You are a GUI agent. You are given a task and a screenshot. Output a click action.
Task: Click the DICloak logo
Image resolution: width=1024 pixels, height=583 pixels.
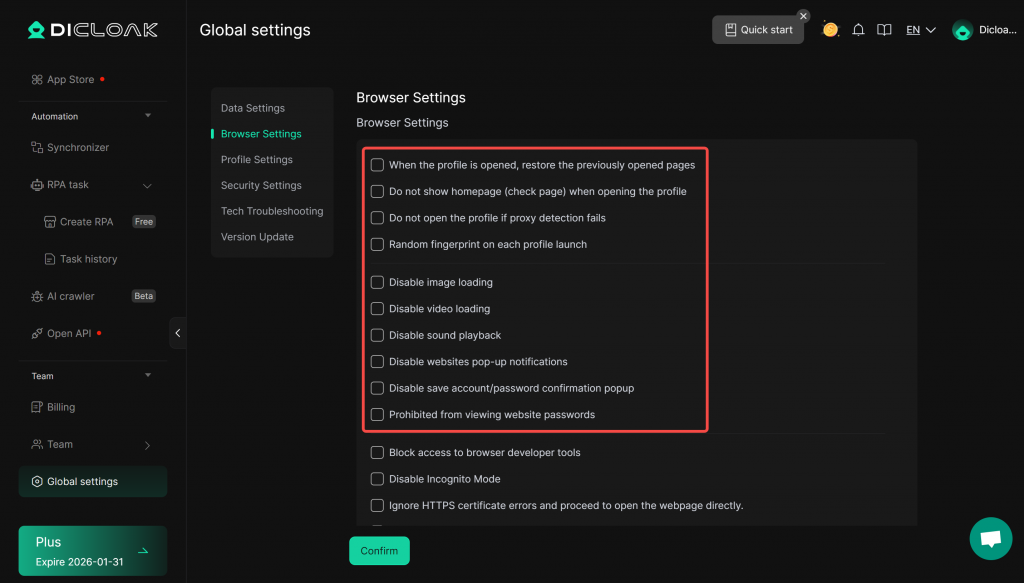pos(92,30)
